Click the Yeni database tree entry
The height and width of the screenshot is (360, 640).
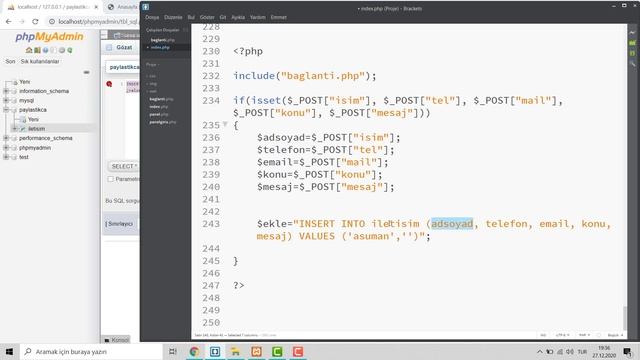pyautogui.click(x=24, y=82)
